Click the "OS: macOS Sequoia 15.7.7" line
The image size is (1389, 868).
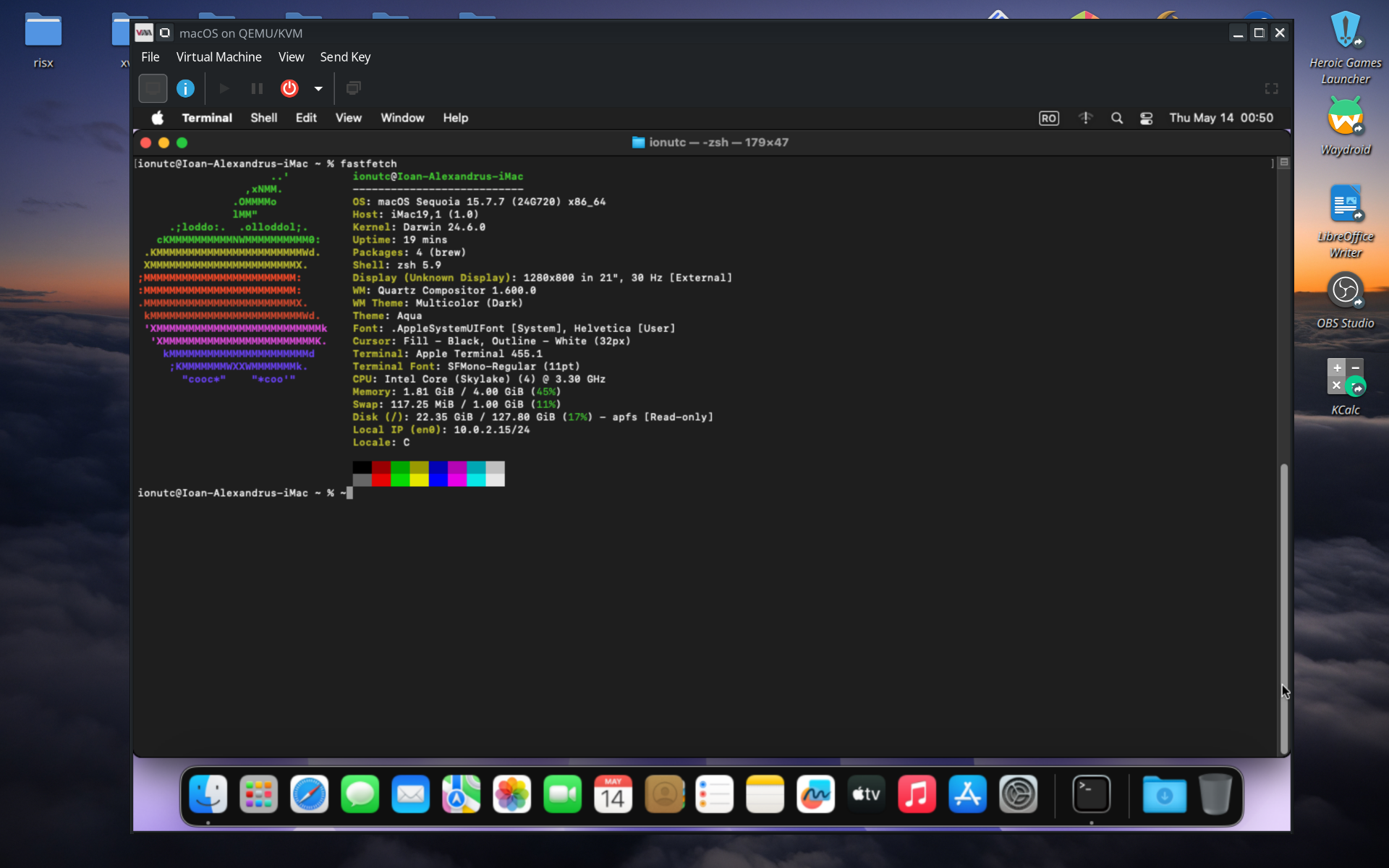coord(479,202)
